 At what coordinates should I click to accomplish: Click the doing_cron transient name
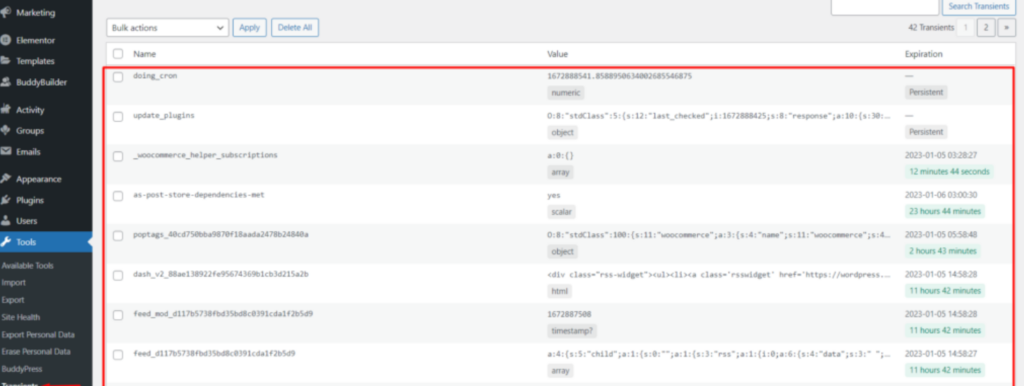(x=155, y=76)
